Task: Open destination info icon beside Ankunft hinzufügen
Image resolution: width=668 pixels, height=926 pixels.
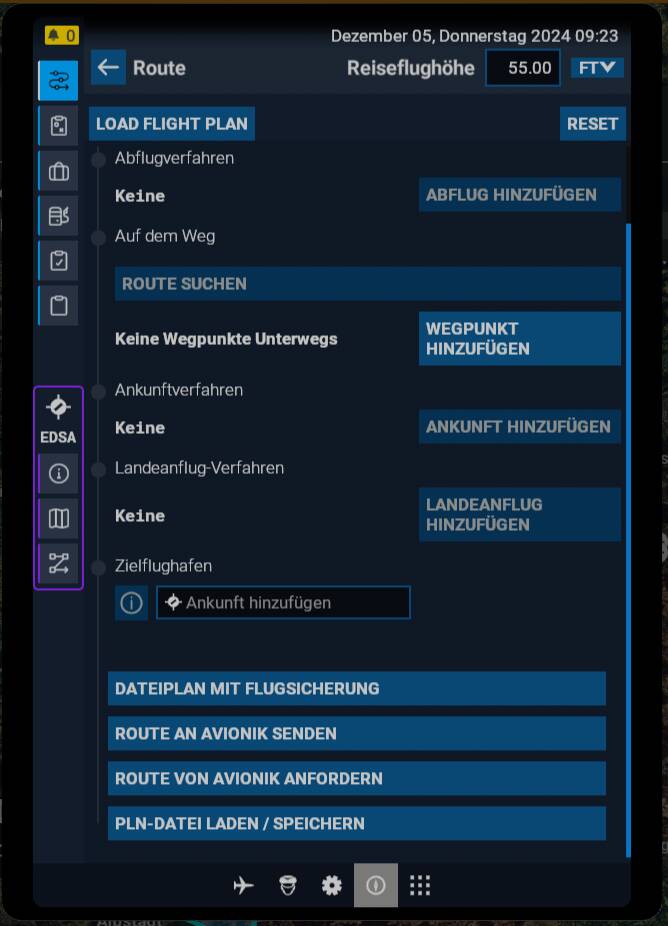Action: click(x=131, y=603)
